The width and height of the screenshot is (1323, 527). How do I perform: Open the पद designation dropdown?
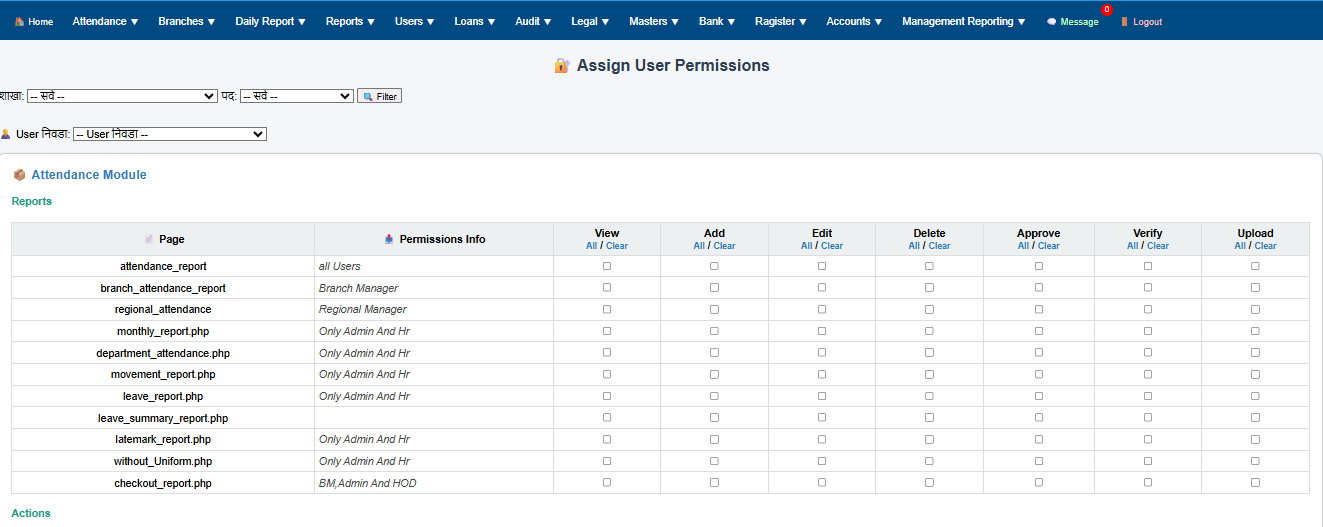click(x=296, y=96)
